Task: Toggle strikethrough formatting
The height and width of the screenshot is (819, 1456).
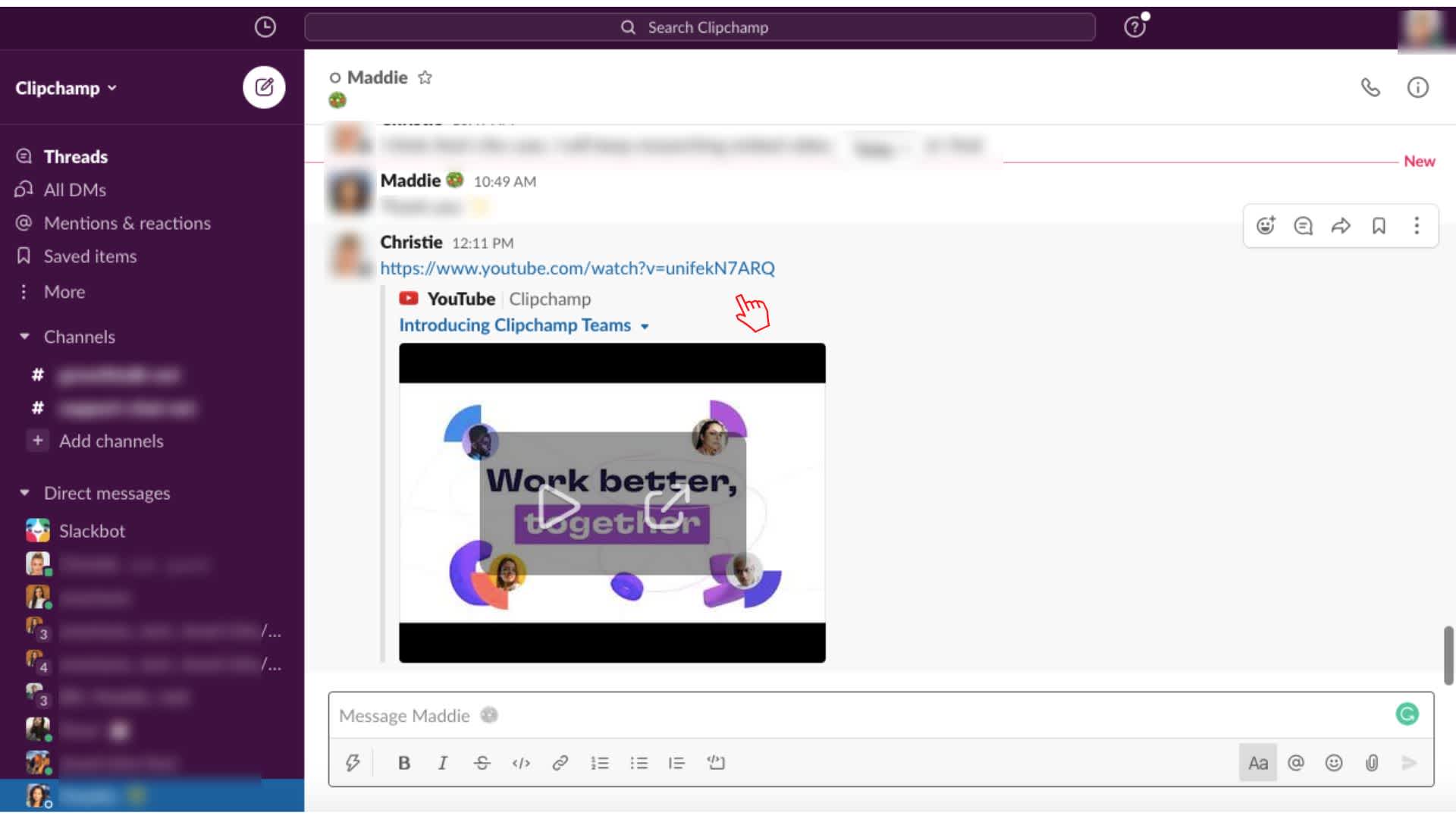Action: click(x=482, y=763)
